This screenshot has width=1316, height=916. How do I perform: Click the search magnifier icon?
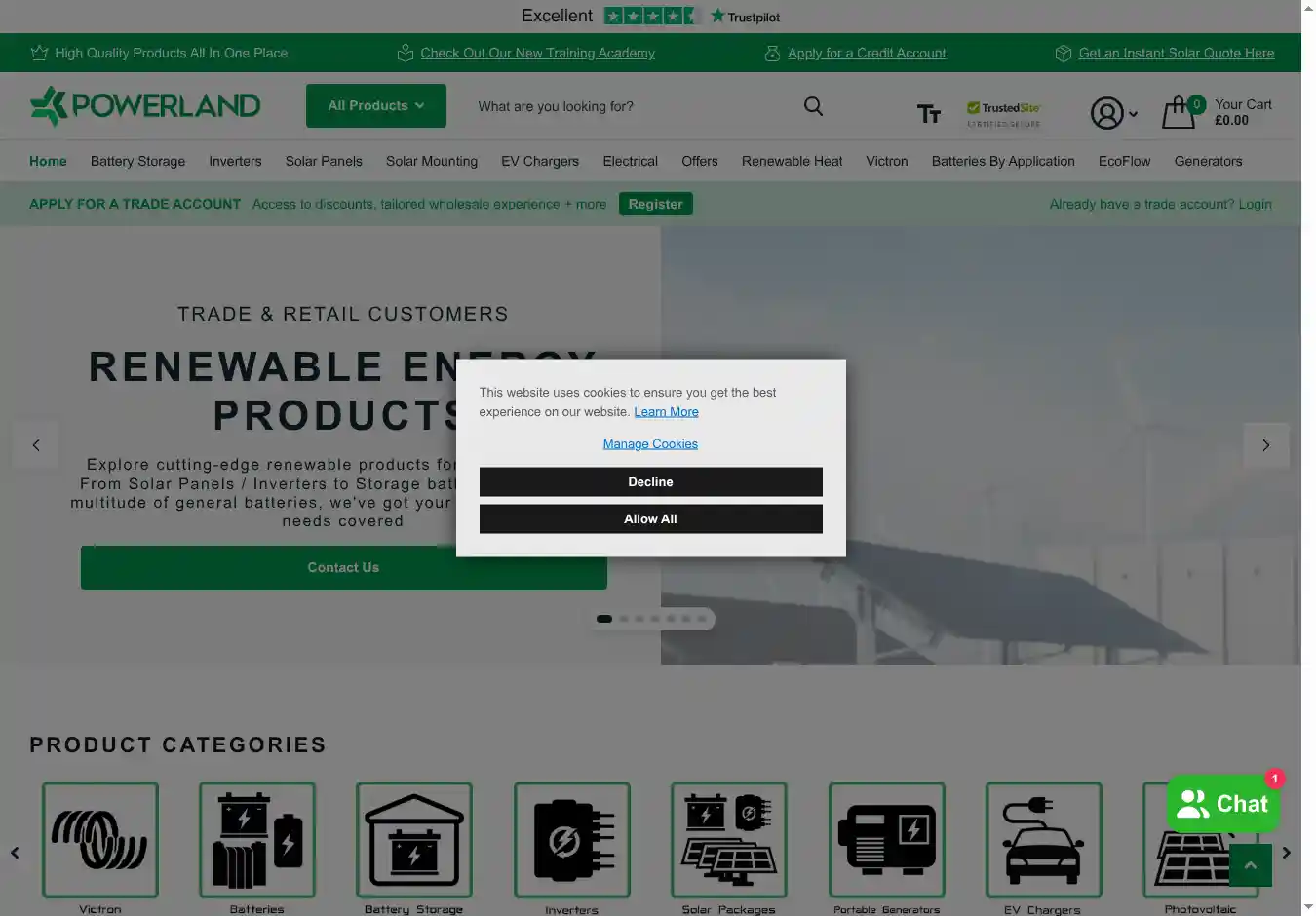pos(813,106)
